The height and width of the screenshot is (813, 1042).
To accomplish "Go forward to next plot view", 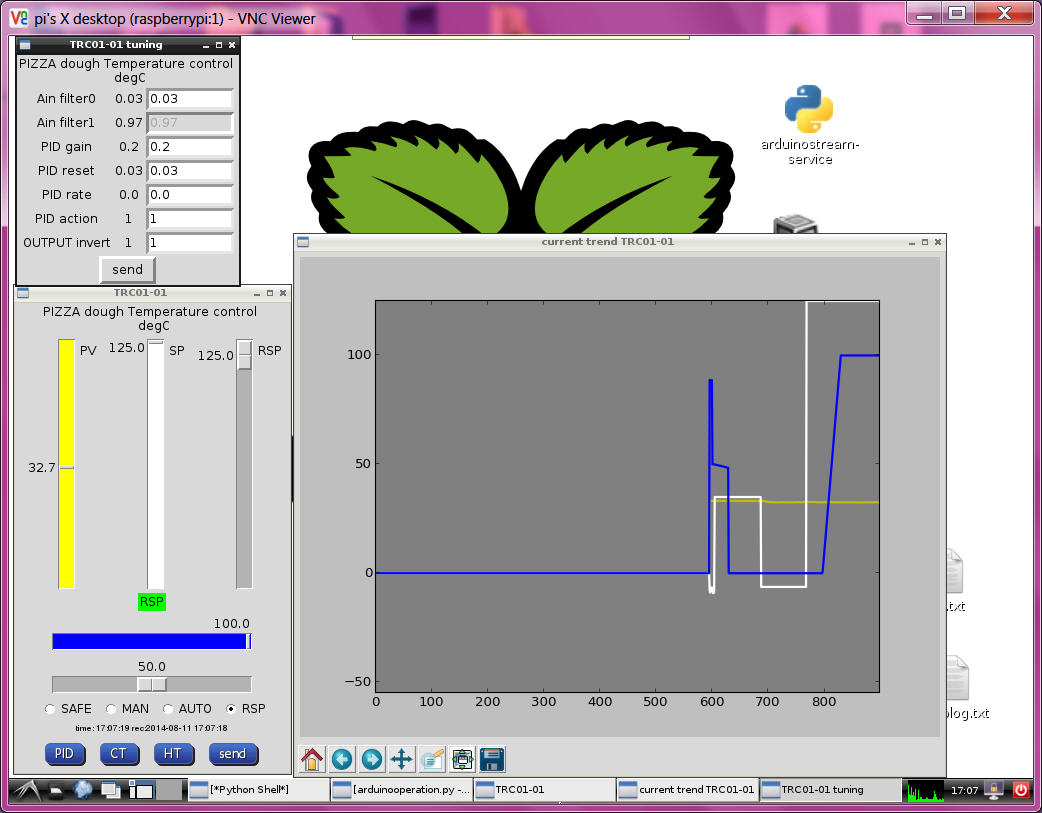I will point(372,759).
